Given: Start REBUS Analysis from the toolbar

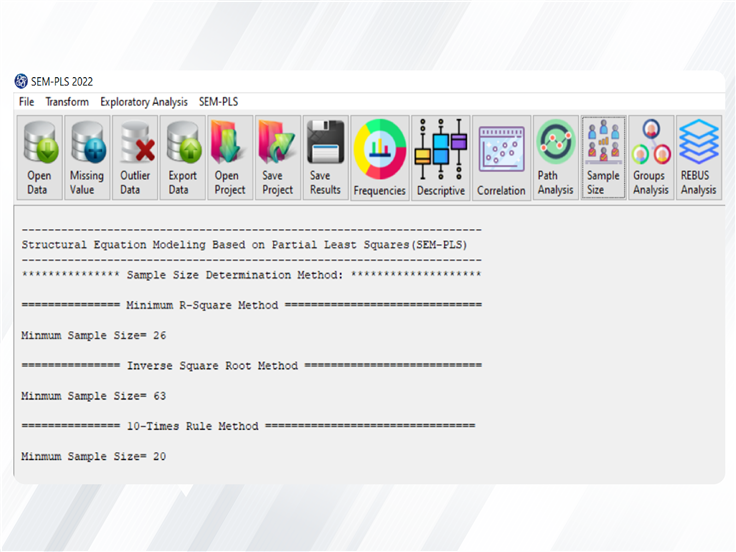Looking at the screenshot, I should pyautogui.click(x=699, y=158).
